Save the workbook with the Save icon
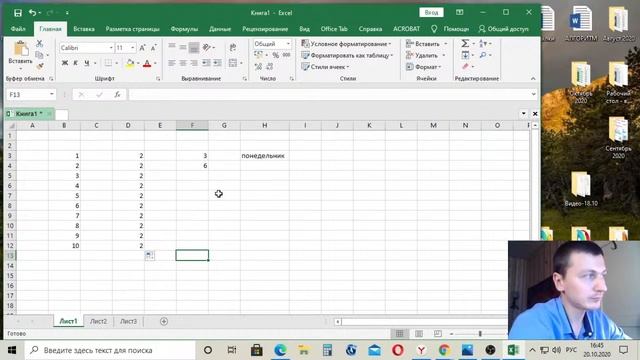Image resolution: width=640 pixels, height=360 pixels. point(18,13)
